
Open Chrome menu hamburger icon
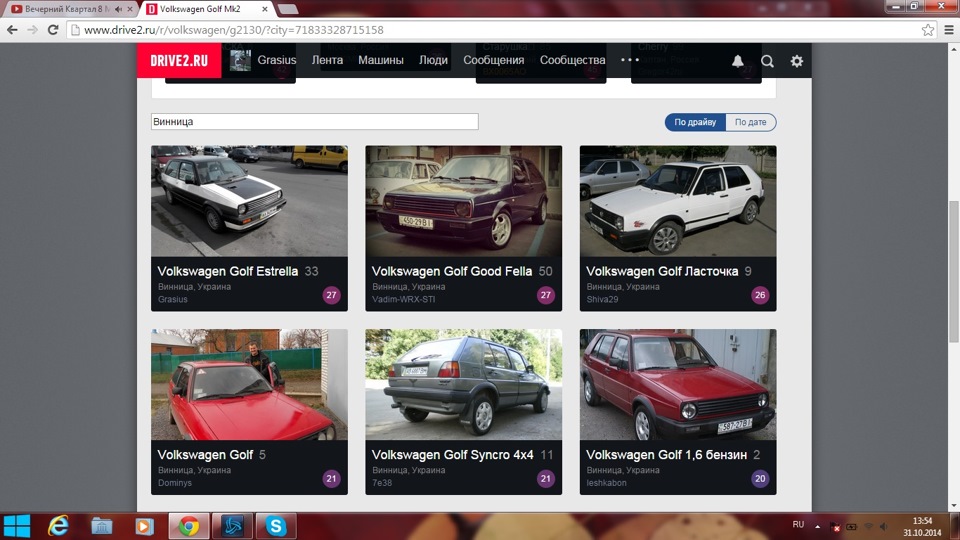click(949, 29)
